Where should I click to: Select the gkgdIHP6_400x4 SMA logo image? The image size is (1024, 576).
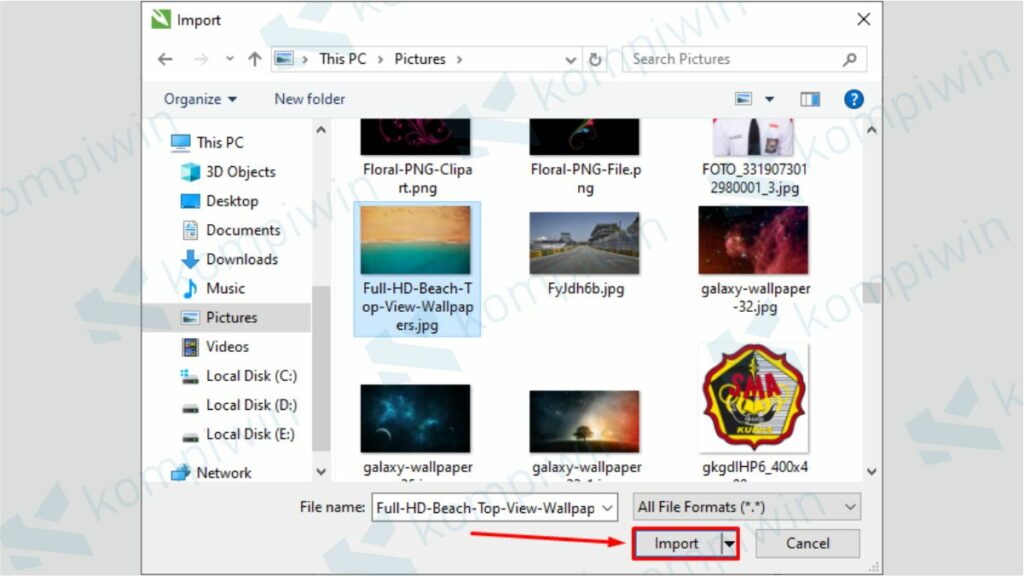click(754, 398)
